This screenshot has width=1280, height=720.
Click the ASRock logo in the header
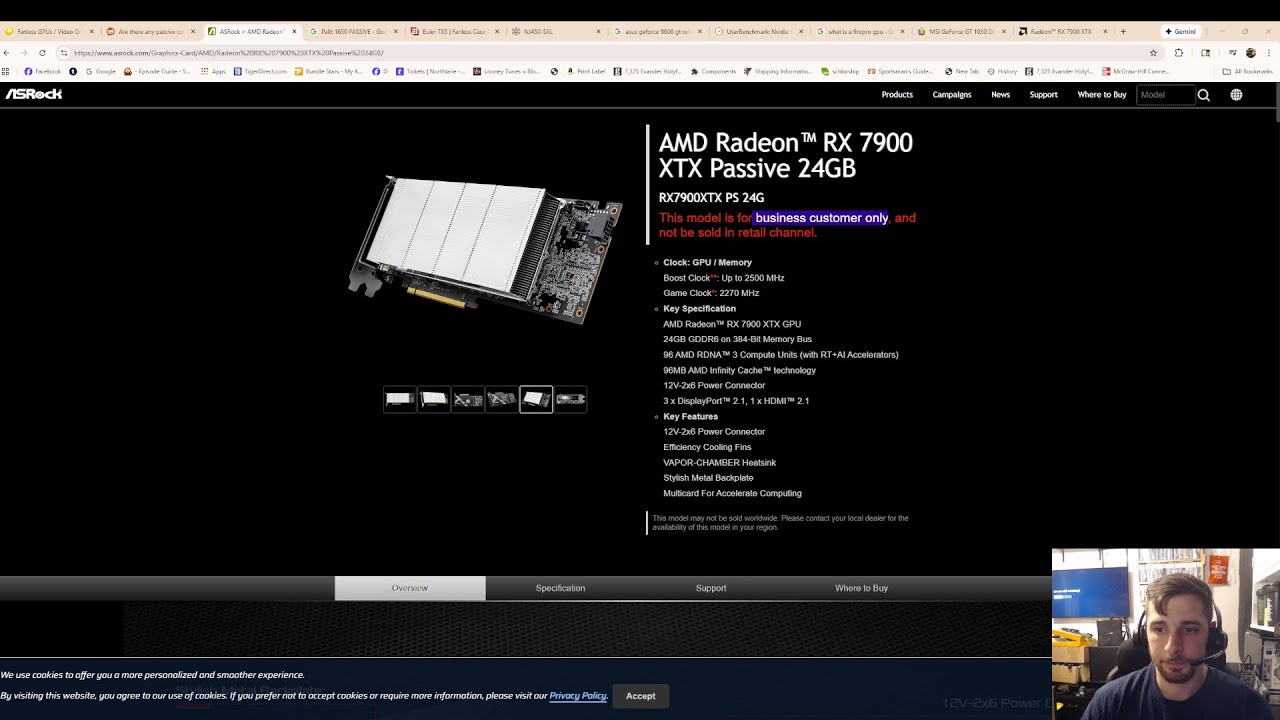point(34,94)
